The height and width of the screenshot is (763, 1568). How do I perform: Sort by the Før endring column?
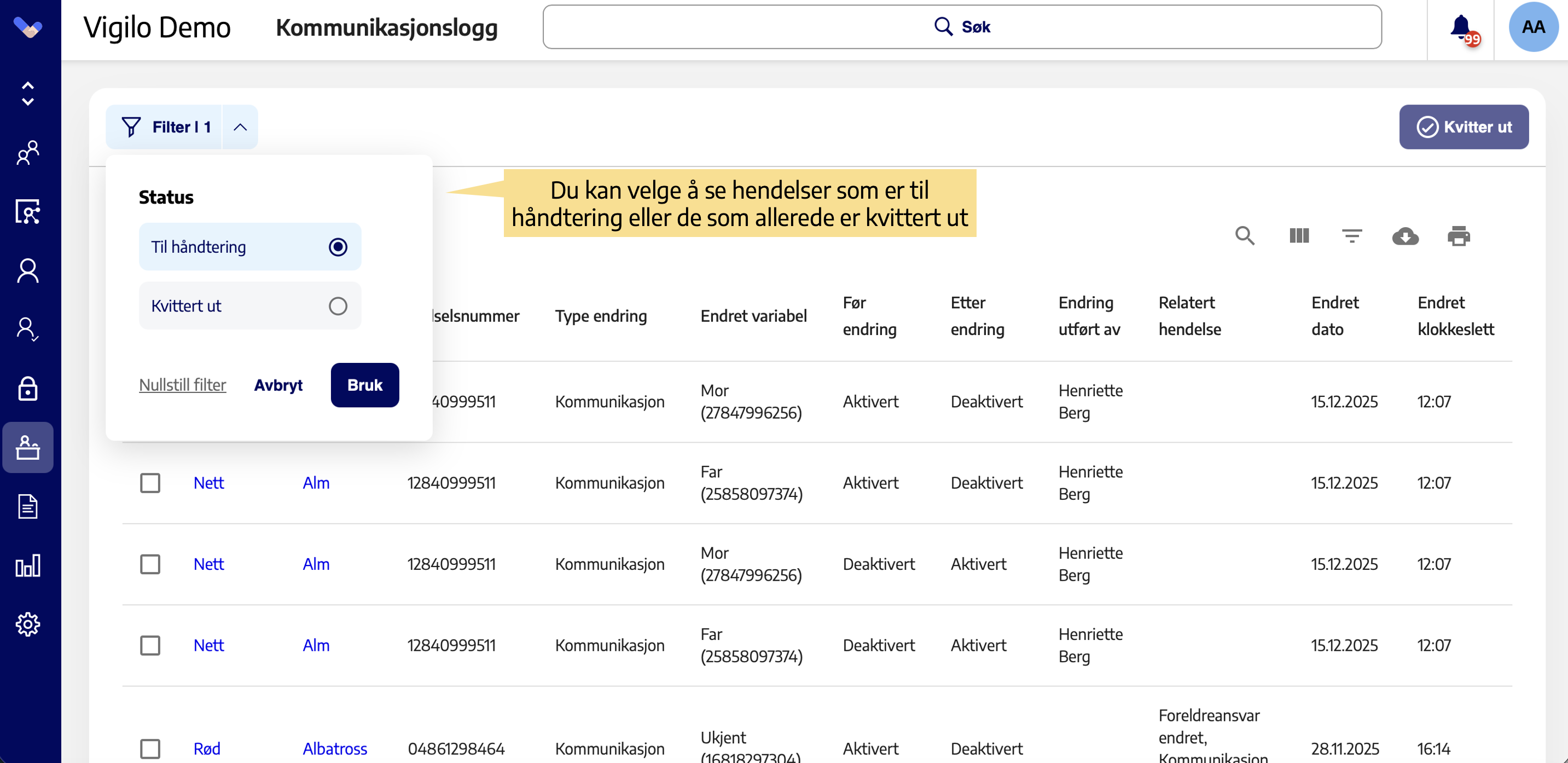(869, 316)
